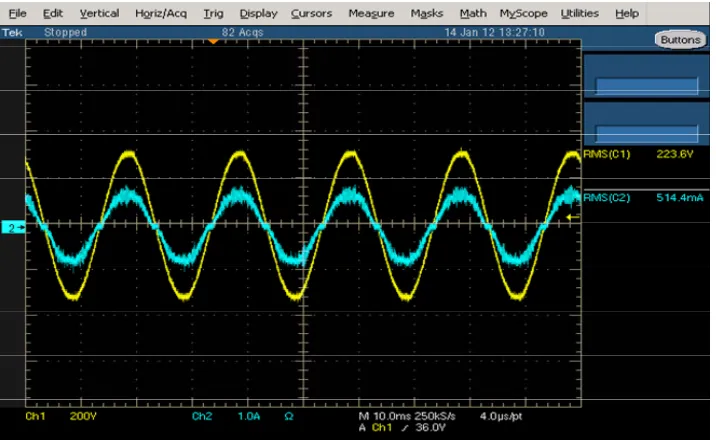
Task: Click the Tek logo label
Action: (x=12, y=32)
